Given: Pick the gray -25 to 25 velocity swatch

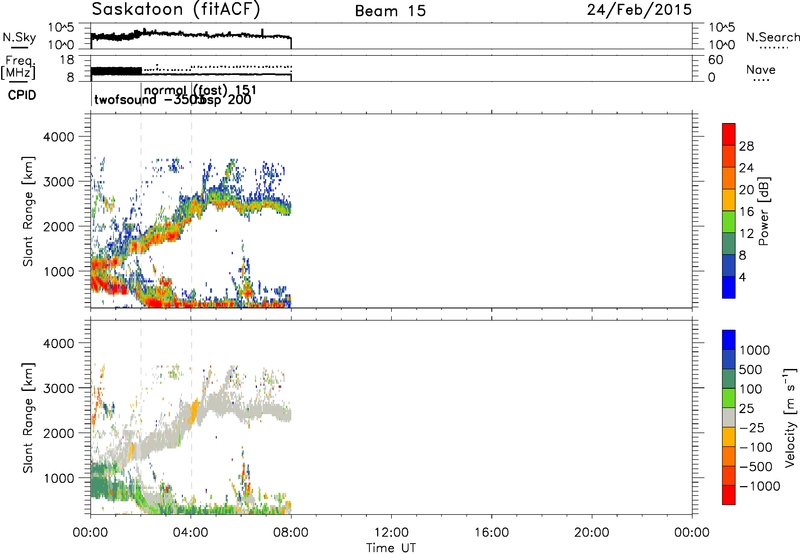Looking at the screenshot, I should pyautogui.click(x=729, y=417).
